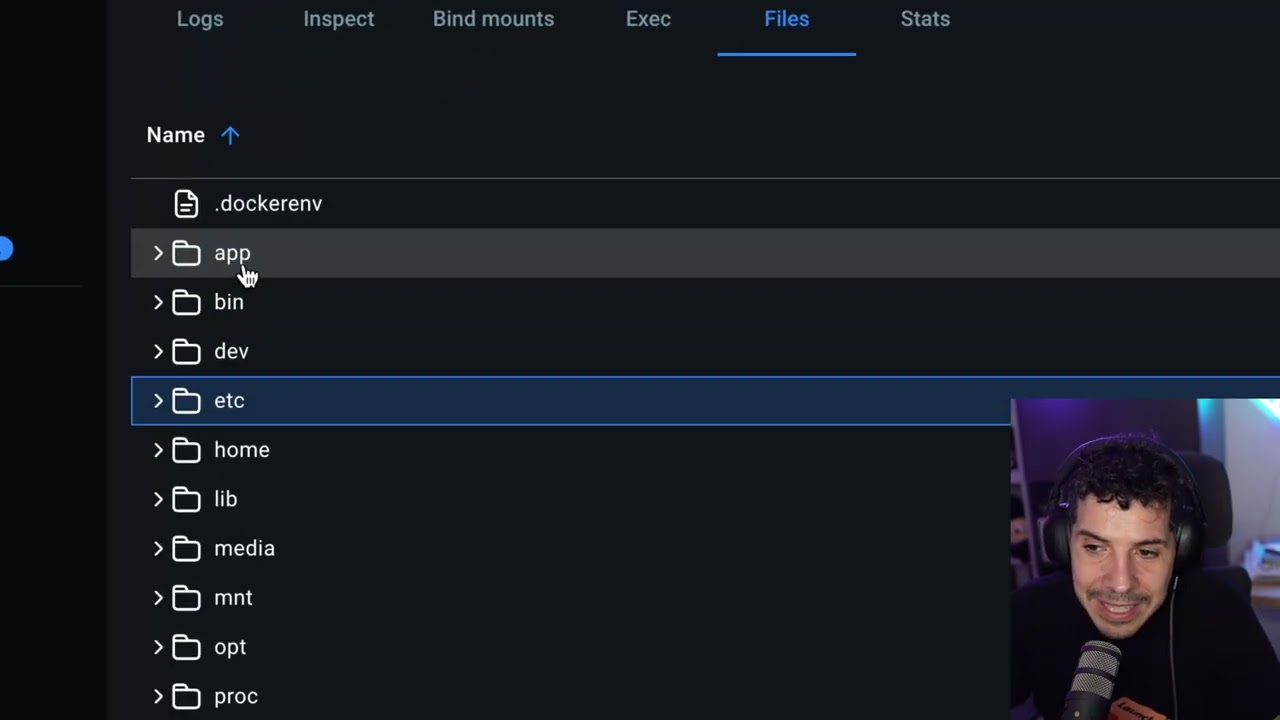Click the app folder icon

tap(186, 253)
